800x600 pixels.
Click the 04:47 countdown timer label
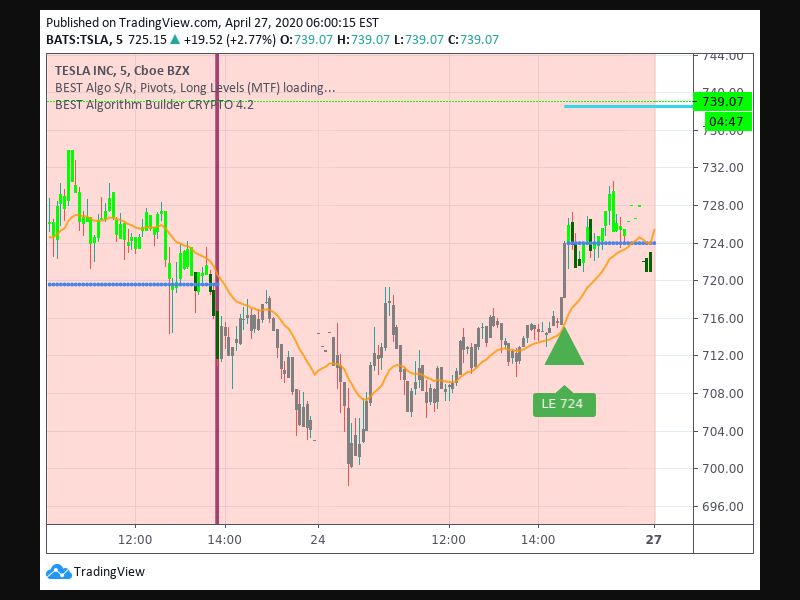(x=726, y=121)
